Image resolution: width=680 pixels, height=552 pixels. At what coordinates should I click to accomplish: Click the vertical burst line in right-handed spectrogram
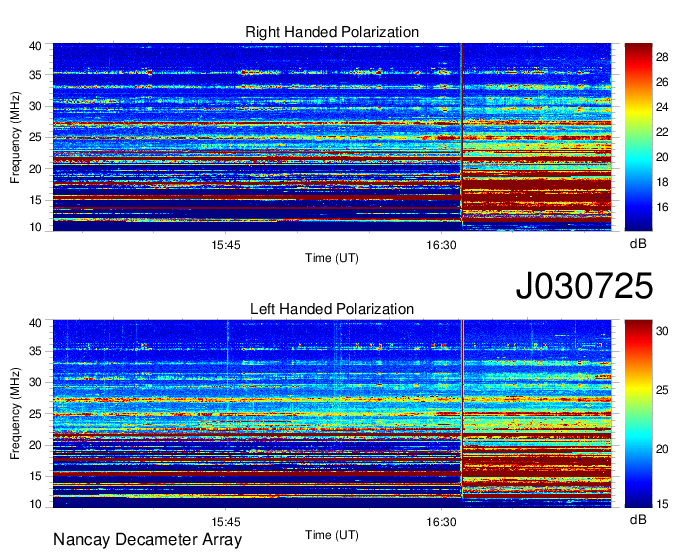point(461,137)
